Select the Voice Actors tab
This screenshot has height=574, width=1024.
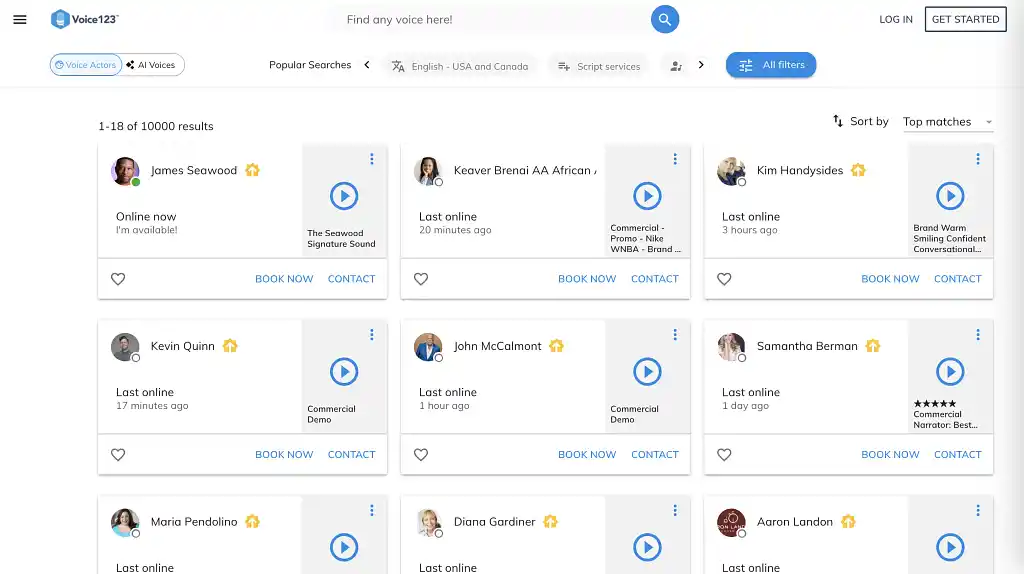(x=86, y=65)
